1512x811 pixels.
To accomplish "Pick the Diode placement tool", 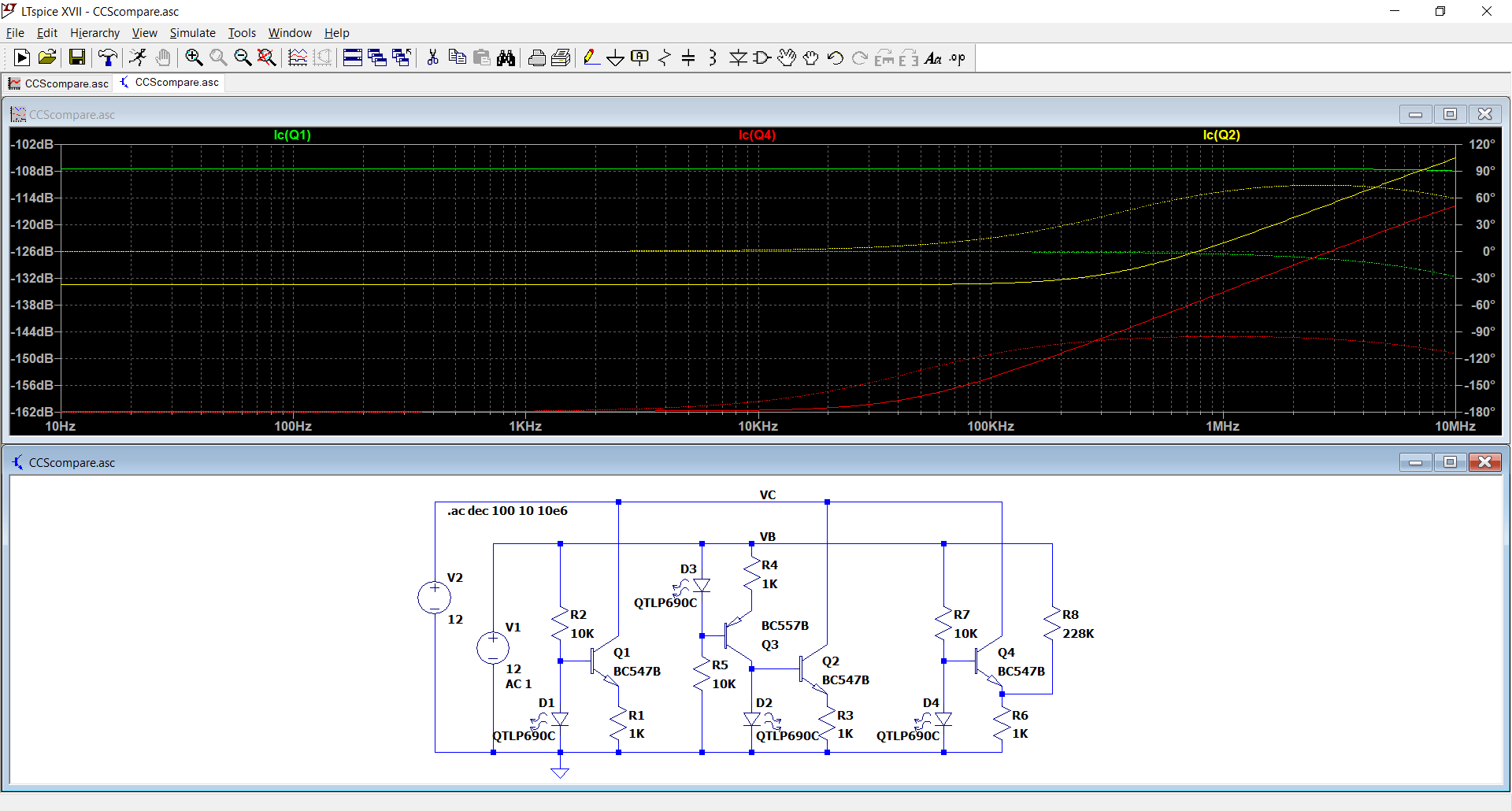I will (738, 57).
